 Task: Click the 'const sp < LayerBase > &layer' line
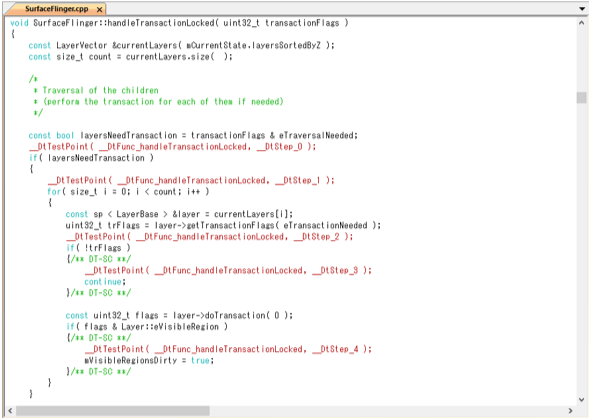point(179,214)
